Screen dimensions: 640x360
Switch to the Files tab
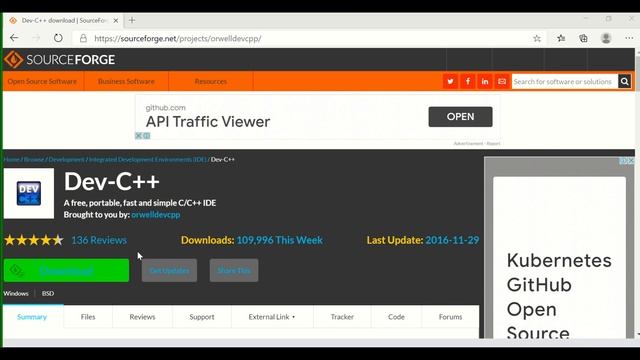click(88, 317)
